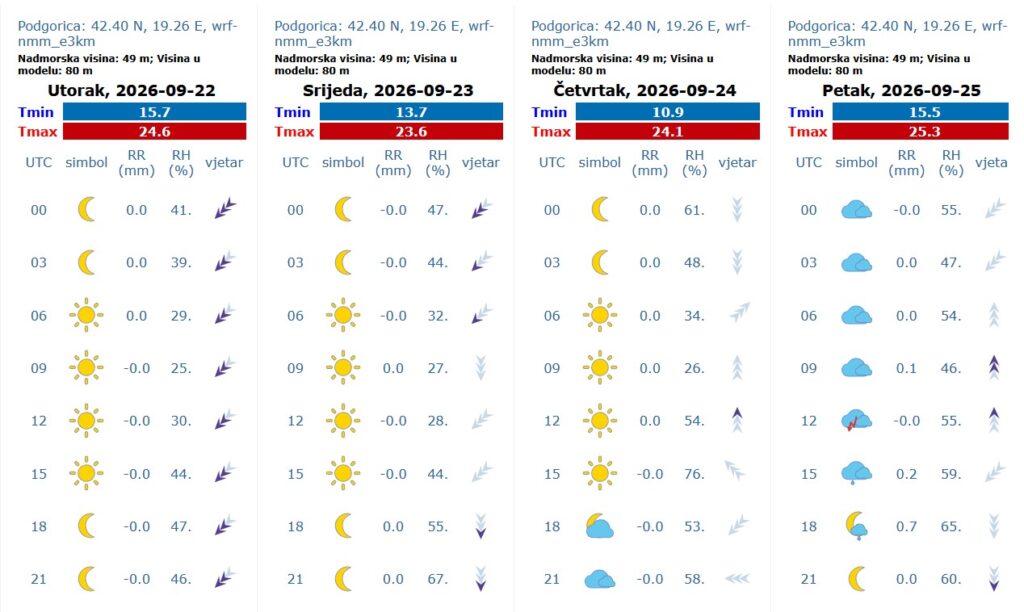Image resolution: width=1024 pixels, height=612 pixels.
Task: Click the rain cloud icon at Petak 15 UTC
Action: point(856,474)
